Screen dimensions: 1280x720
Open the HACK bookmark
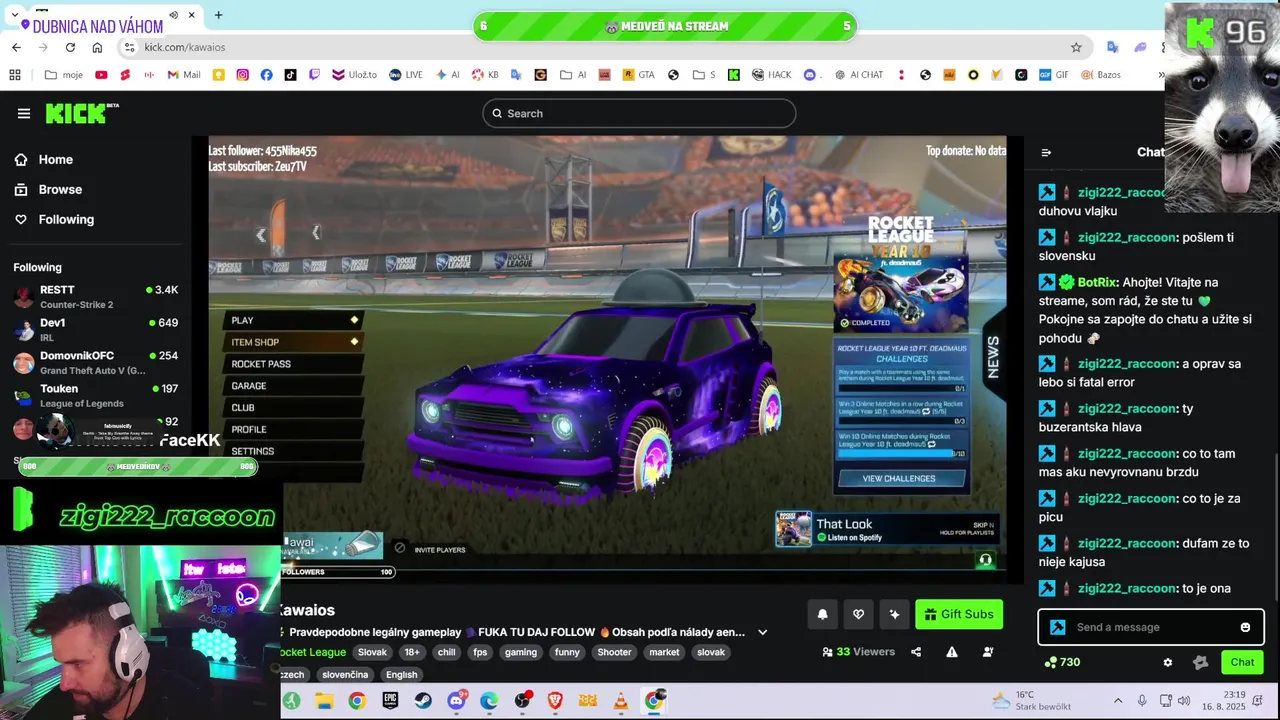tap(772, 75)
